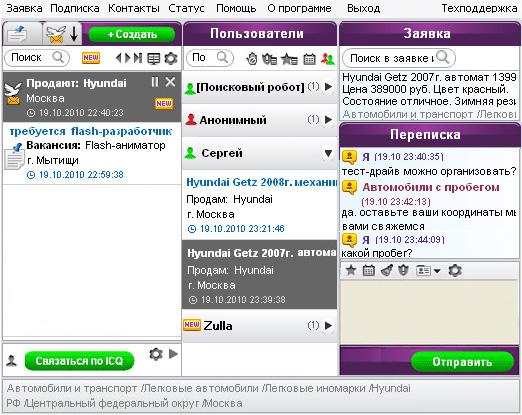Image resolution: width=522 pixels, height=415 pixels.
Task: Select the Продают: Hyundai Москва entry
Action: (x=92, y=97)
